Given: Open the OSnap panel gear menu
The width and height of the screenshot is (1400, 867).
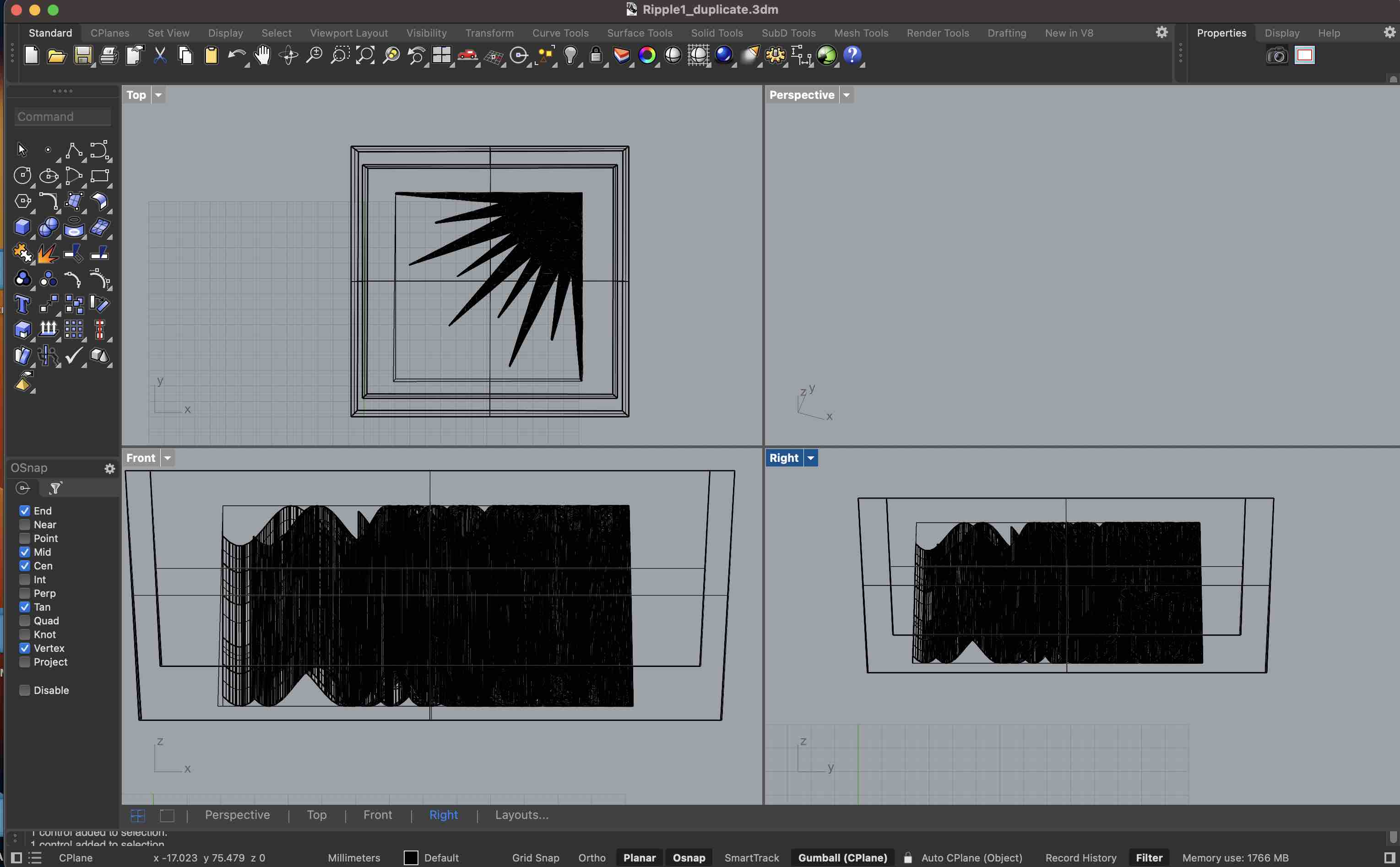Looking at the screenshot, I should pos(109,468).
